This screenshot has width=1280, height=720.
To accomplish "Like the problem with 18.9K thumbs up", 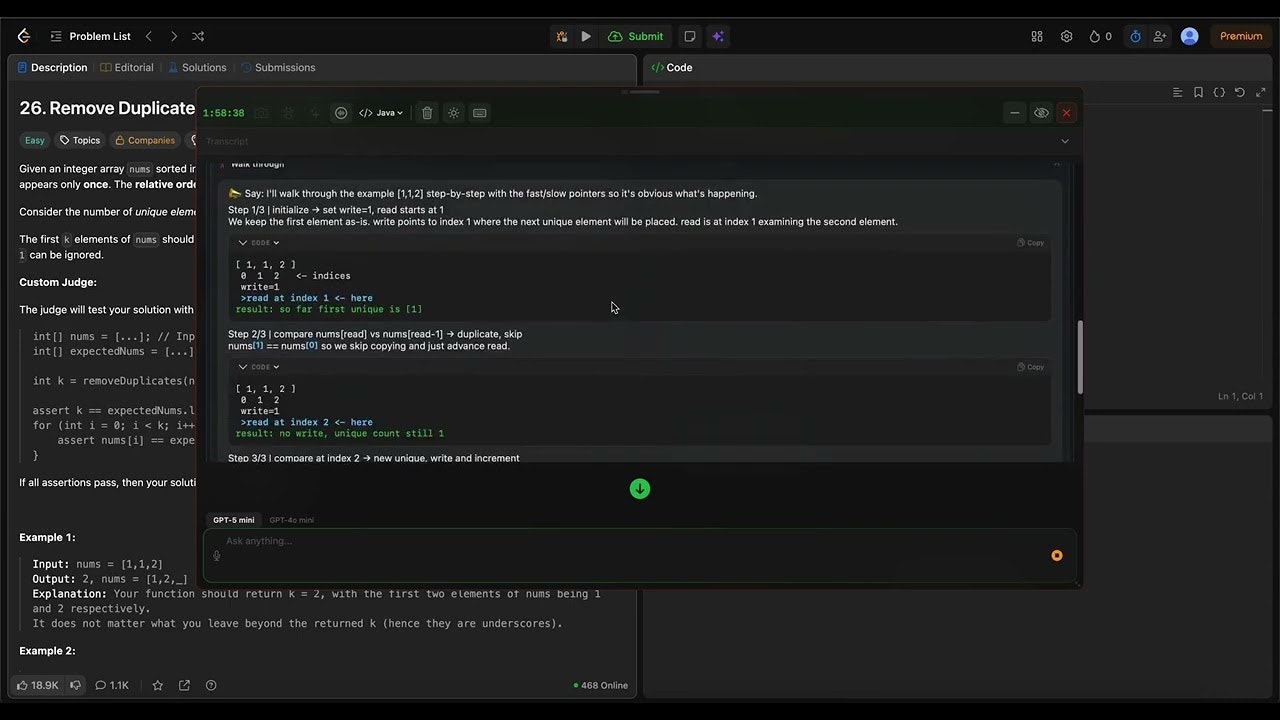I will (x=37, y=685).
